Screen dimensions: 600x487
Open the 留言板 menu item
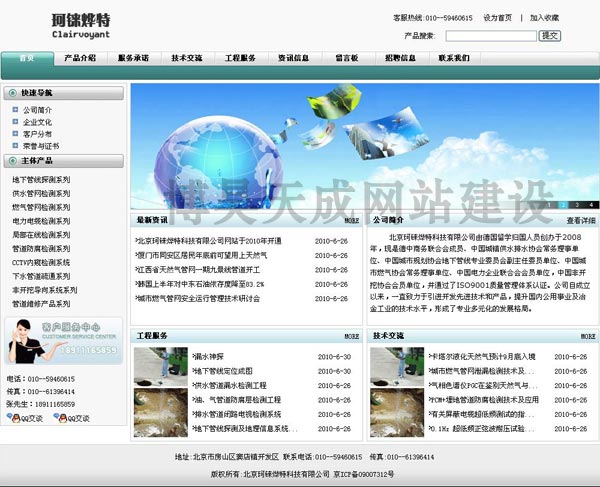point(347,58)
